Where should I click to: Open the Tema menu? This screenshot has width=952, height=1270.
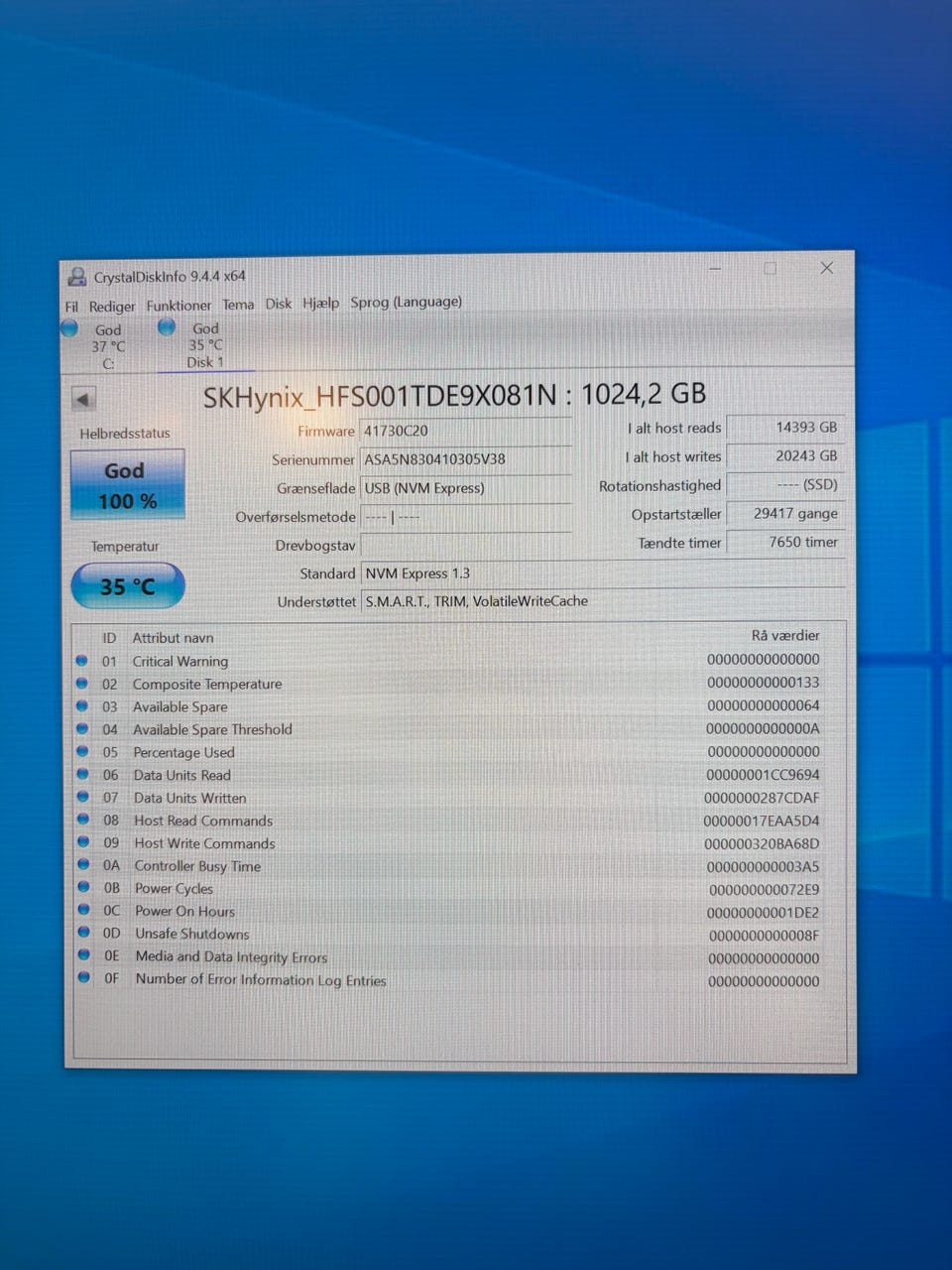[238, 305]
